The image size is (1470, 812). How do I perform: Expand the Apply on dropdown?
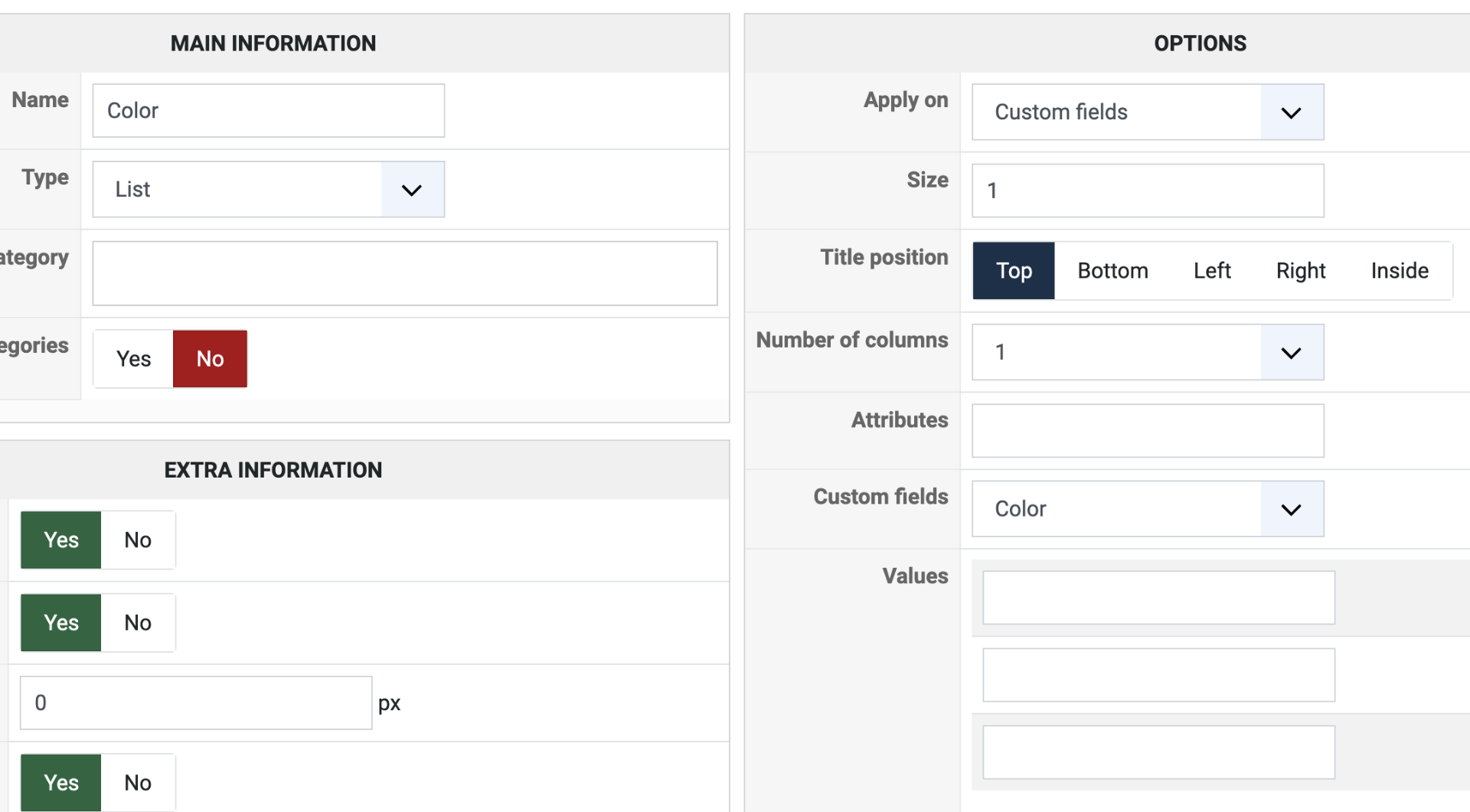(1147, 113)
